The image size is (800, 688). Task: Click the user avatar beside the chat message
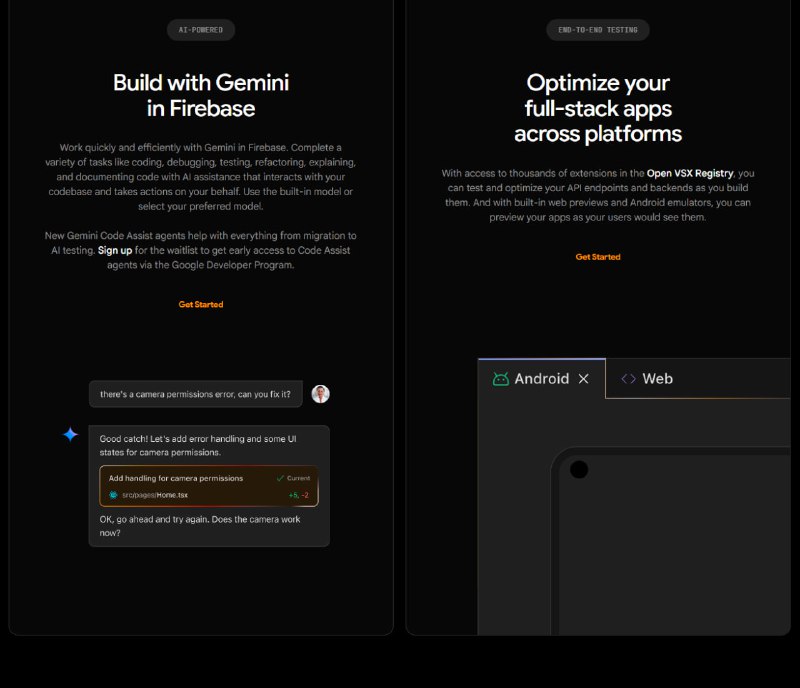(x=320, y=393)
